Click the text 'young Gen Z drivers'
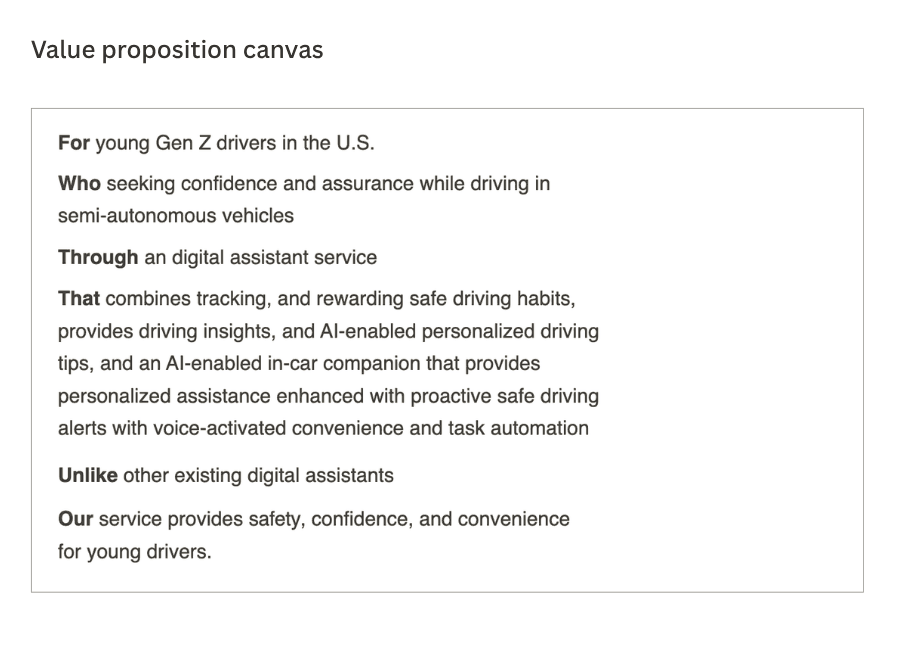Screen dimensions: 900x650 tap(186, 143)
